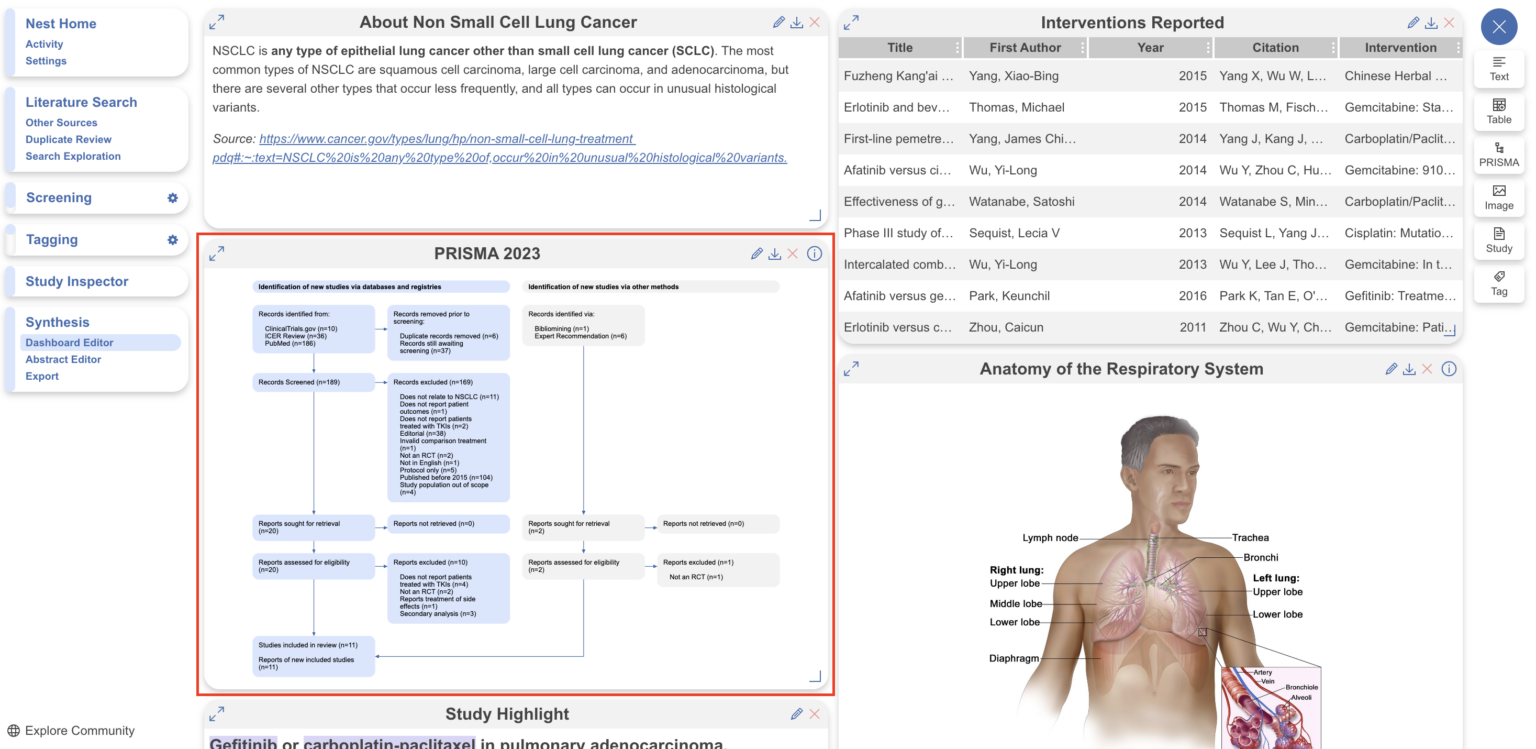Open Literature Search
This screenshot has height=749, width=1536.
point(81,102)
